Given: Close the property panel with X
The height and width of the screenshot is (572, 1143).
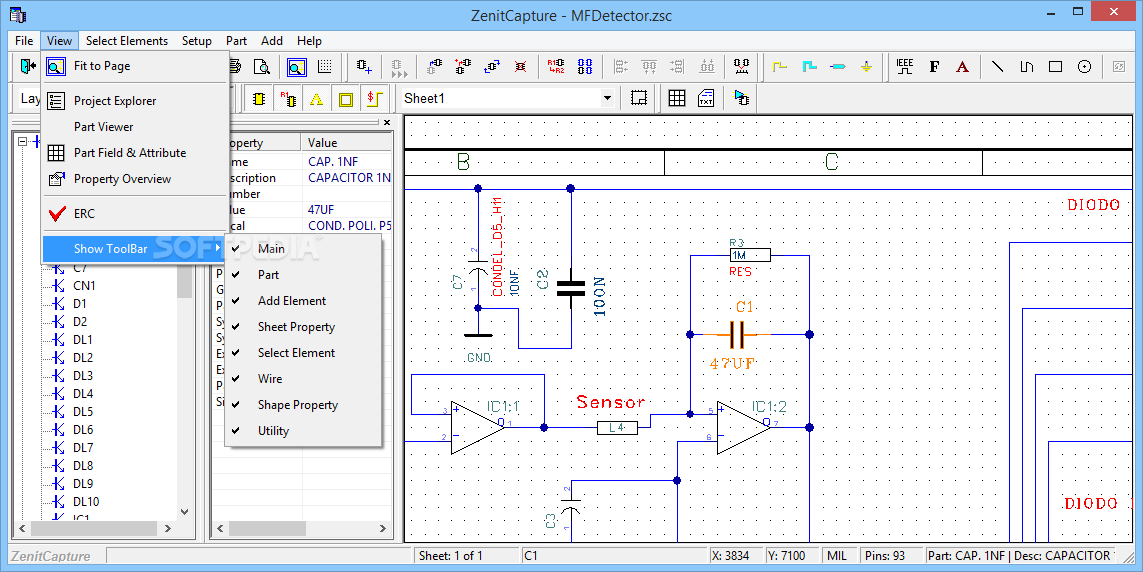Looking at the screenshot, I should pyautogui.click(x=386, y=122).
